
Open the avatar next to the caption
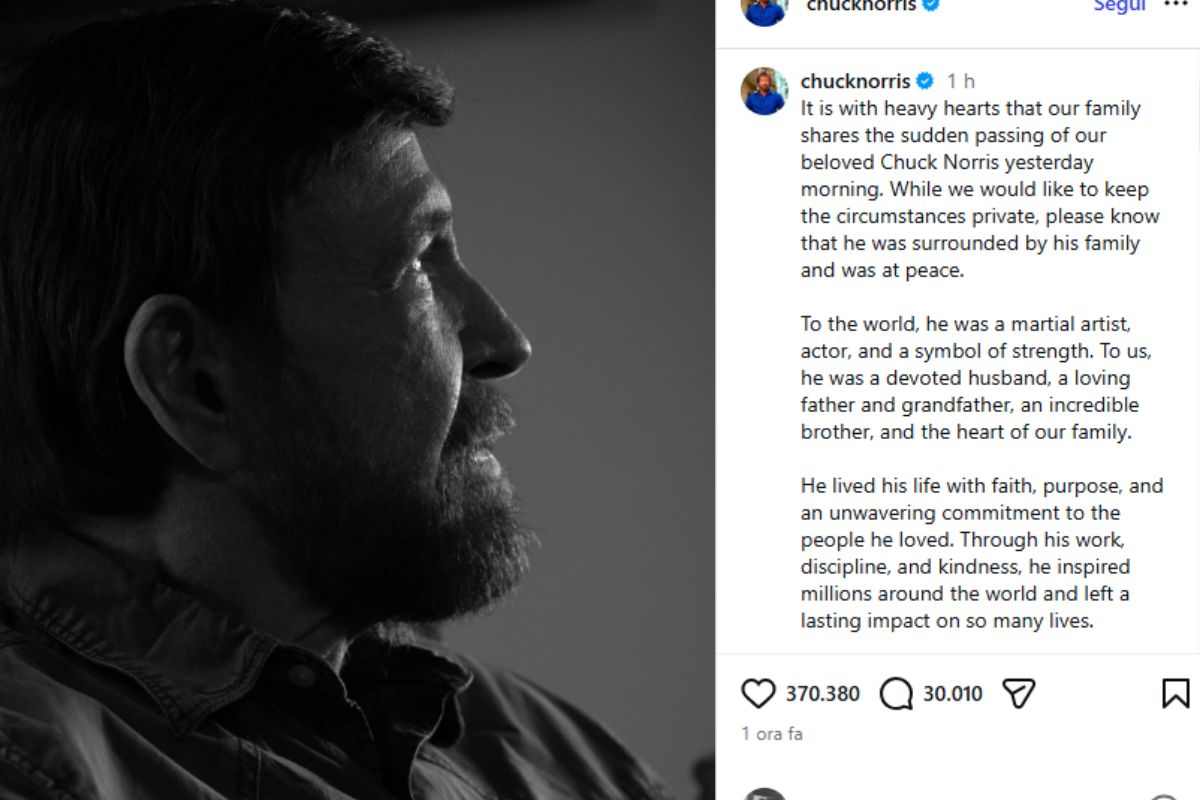765,91
